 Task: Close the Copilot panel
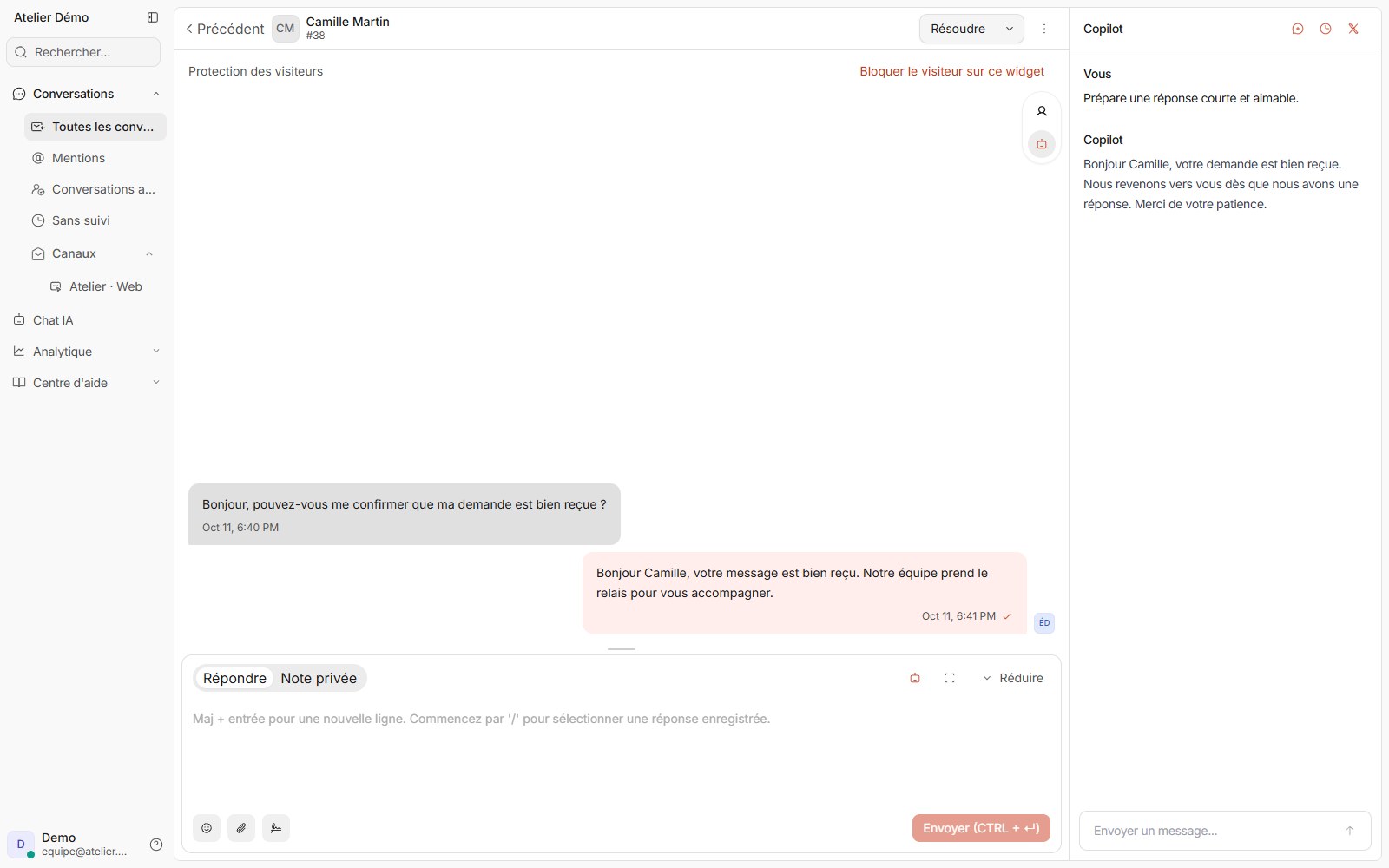click(1353, 29)
